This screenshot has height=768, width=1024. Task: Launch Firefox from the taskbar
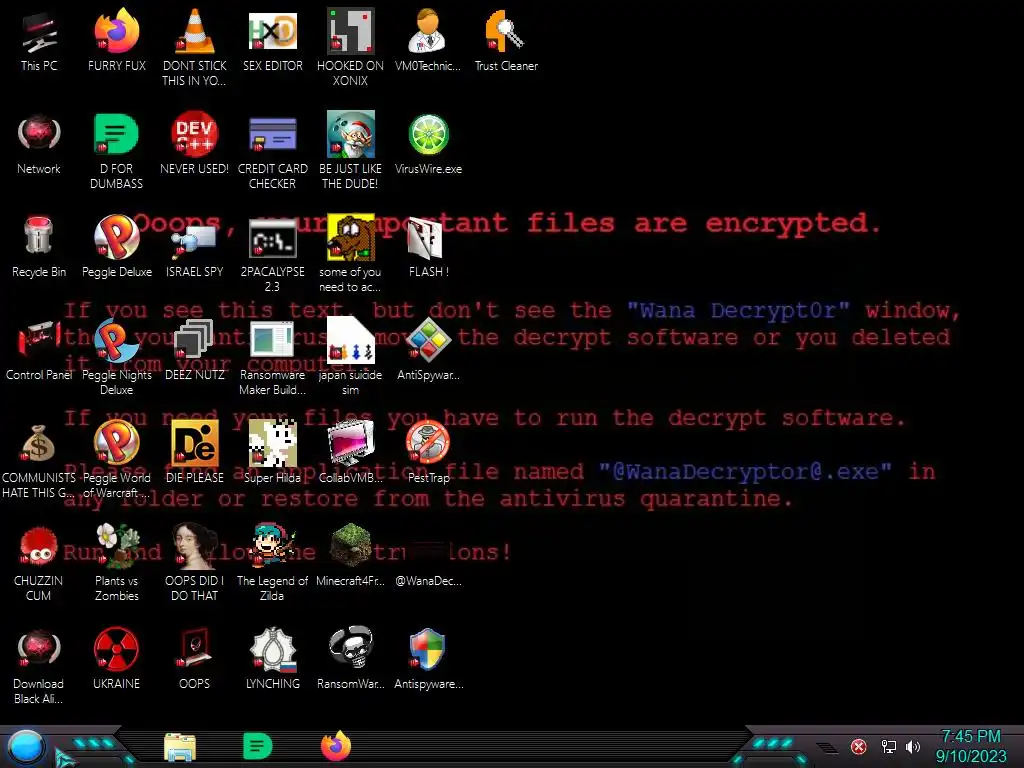click(336, 746)
